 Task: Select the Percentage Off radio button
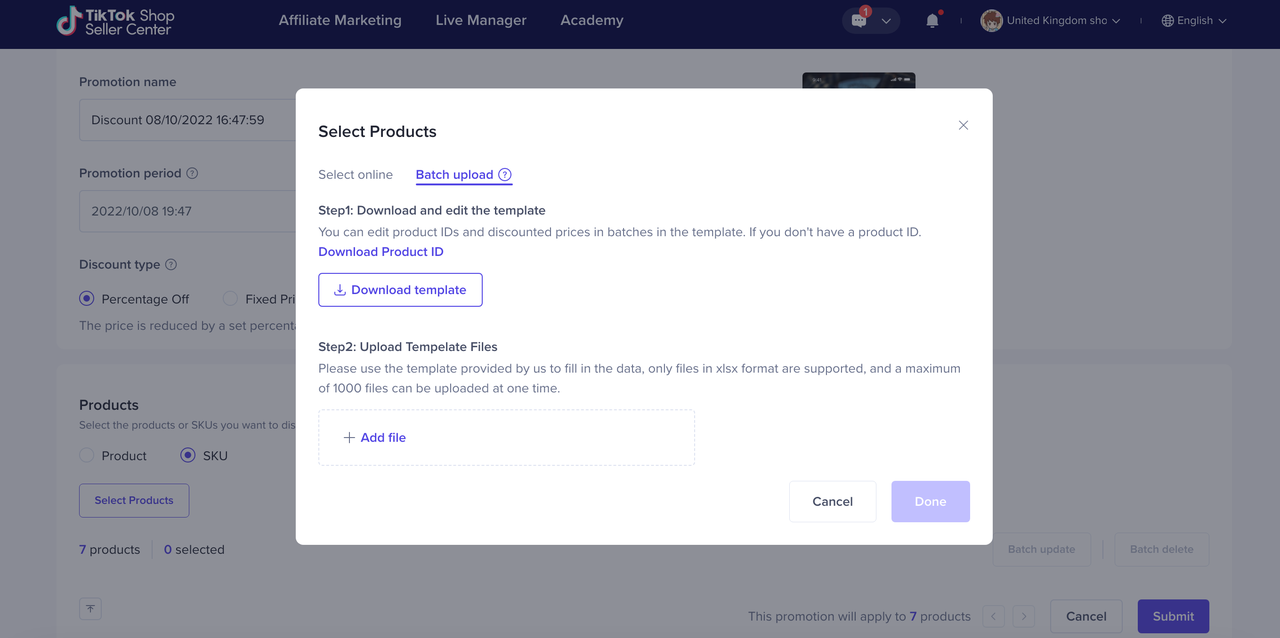[87, 299]
